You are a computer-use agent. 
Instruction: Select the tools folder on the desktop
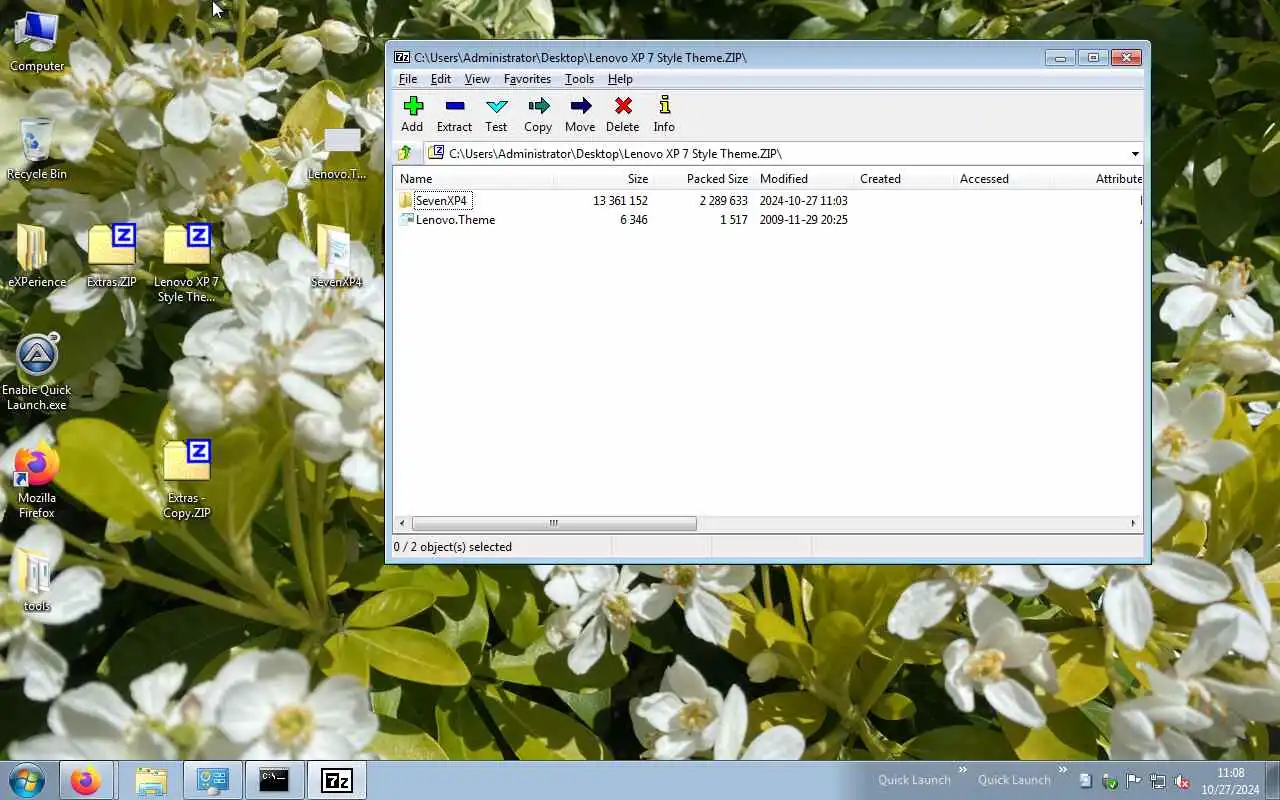[x=37, y=580]
